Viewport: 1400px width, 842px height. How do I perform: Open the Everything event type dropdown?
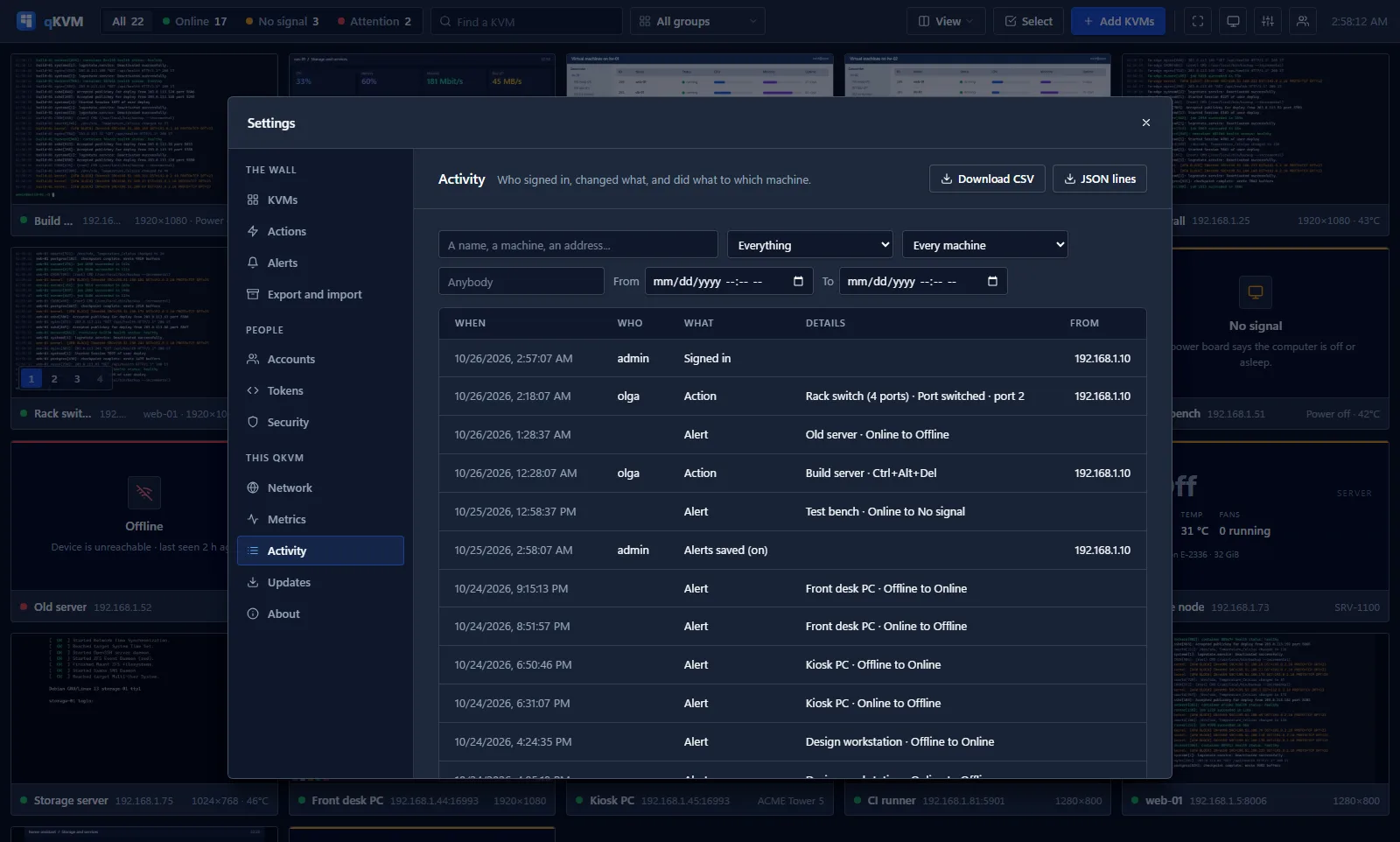click(810, 245)
